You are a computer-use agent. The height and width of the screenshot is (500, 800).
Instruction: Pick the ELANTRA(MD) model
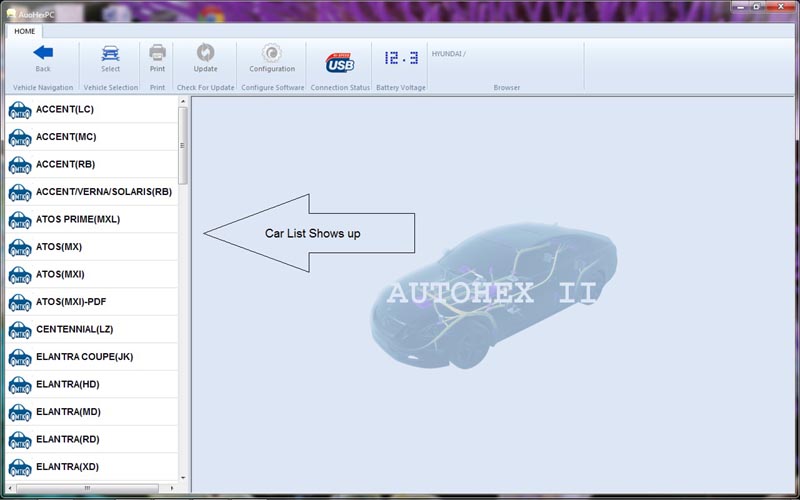68,412
